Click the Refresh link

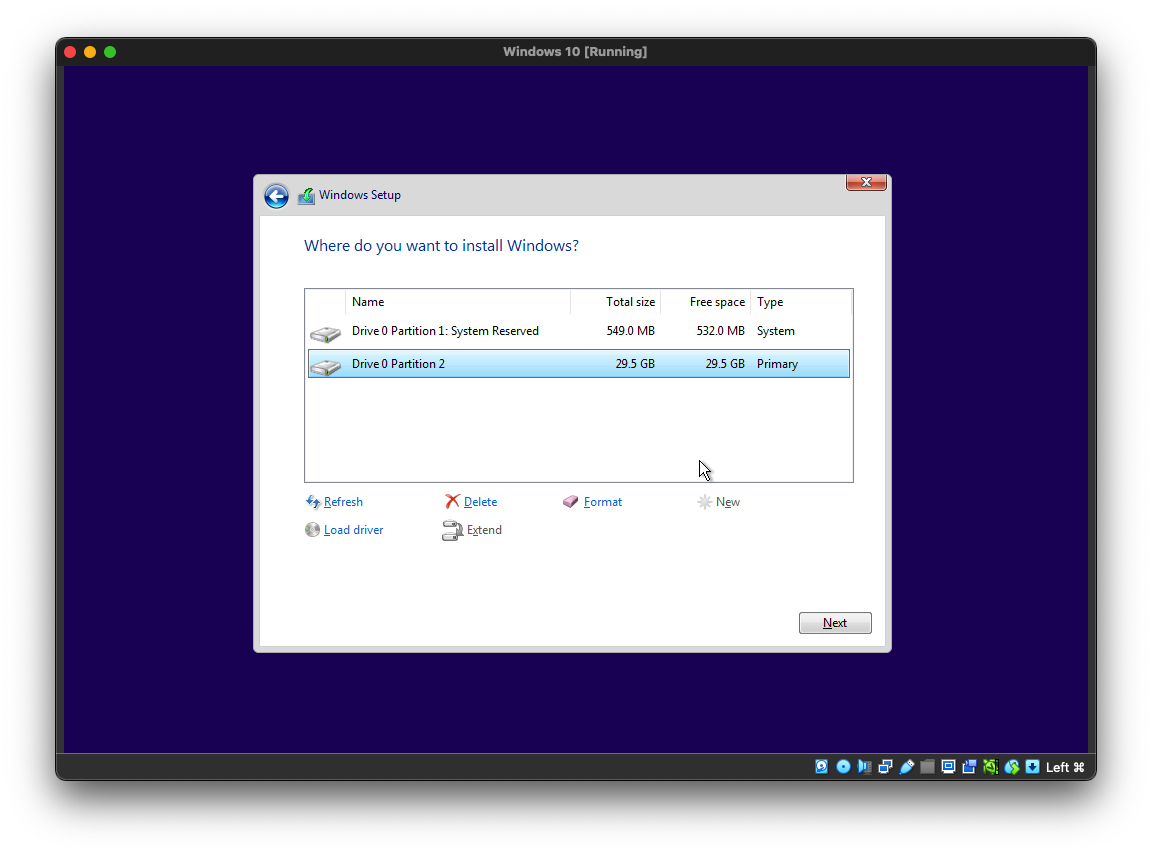(x=342, y=502)
